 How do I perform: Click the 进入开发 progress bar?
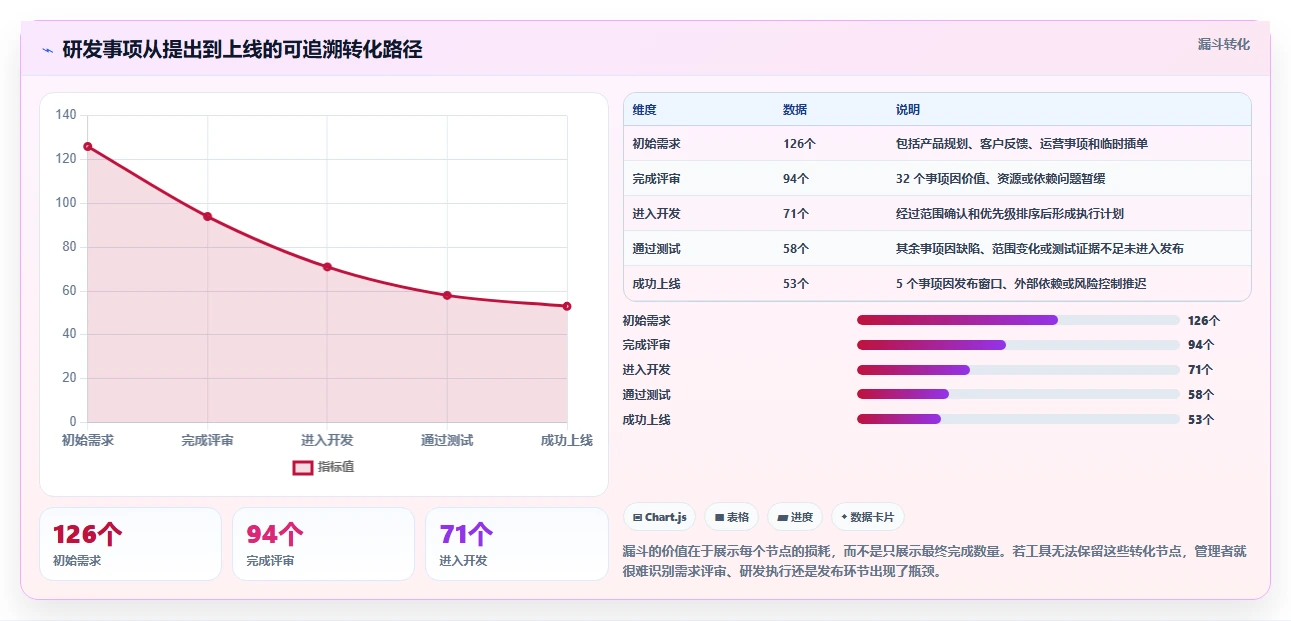click(1018, 370)
